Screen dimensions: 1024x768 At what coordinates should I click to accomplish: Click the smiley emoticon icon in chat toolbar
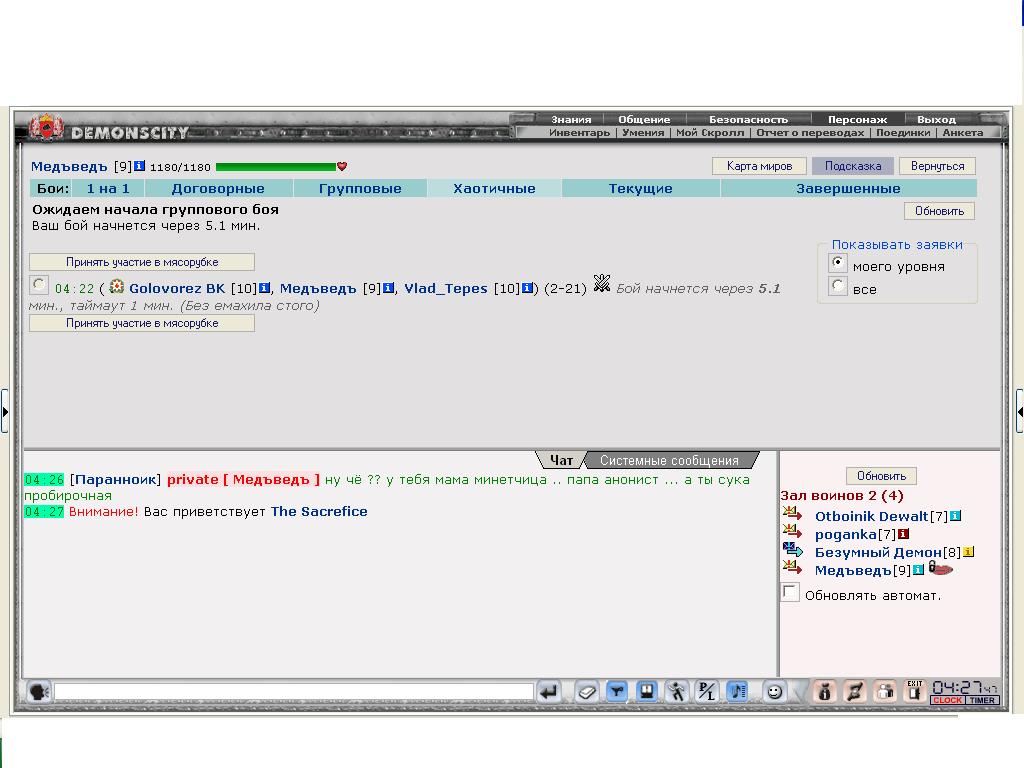point(774,691)
